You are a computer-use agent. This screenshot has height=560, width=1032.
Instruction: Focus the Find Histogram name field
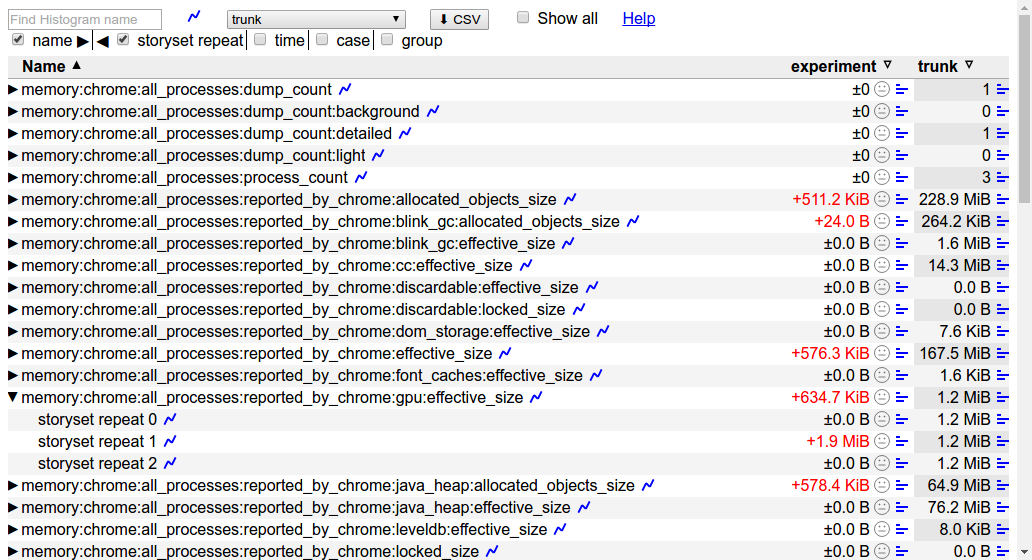85,19
